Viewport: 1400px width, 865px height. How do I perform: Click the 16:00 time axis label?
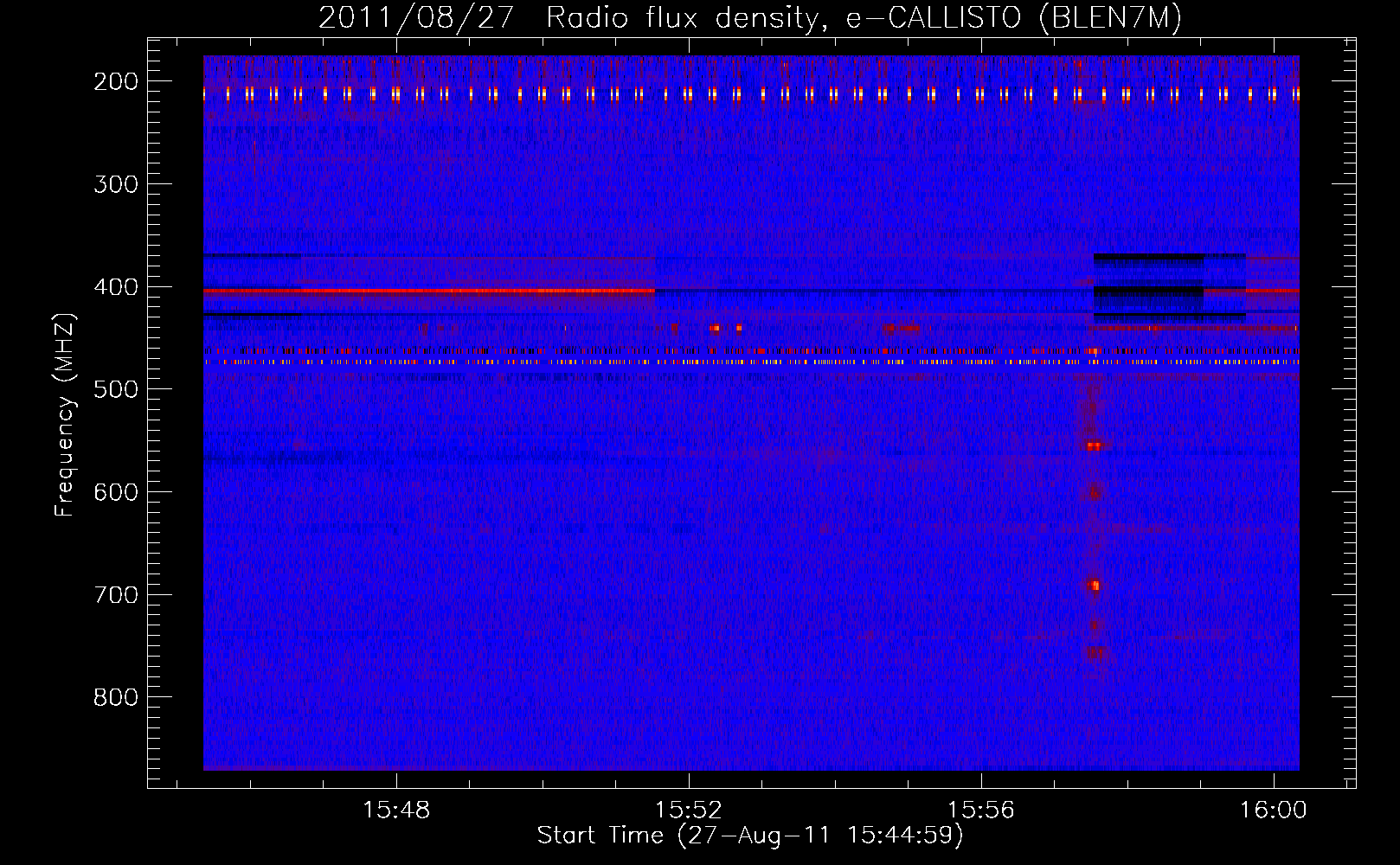pos(1274,811)
